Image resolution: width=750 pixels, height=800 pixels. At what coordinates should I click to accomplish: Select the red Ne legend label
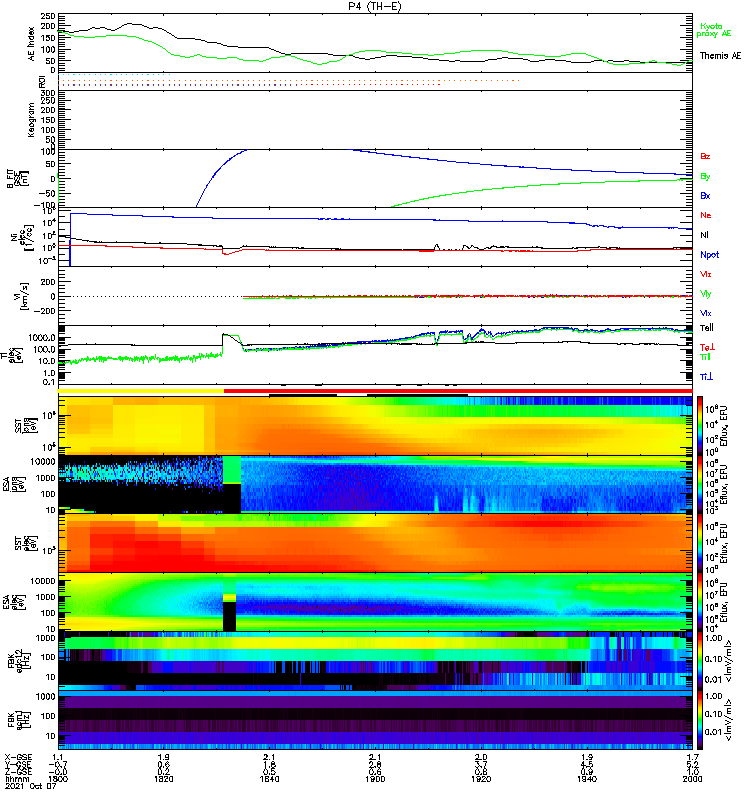point(706,215)
